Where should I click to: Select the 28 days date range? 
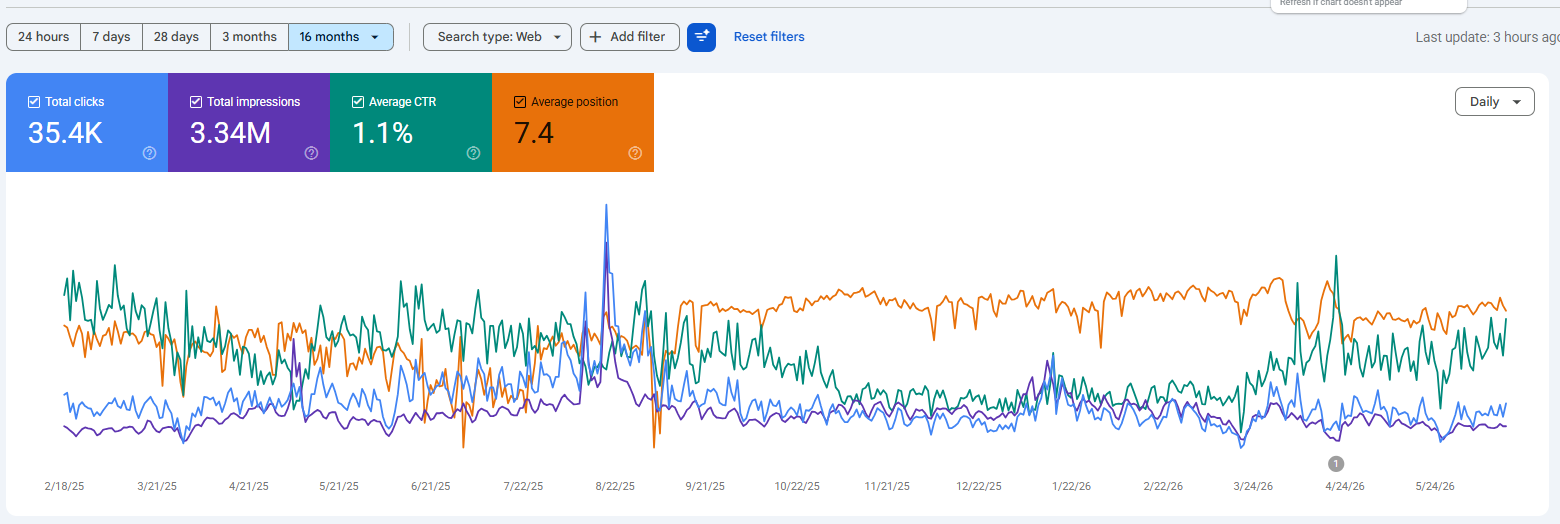(x=176, y=37)
